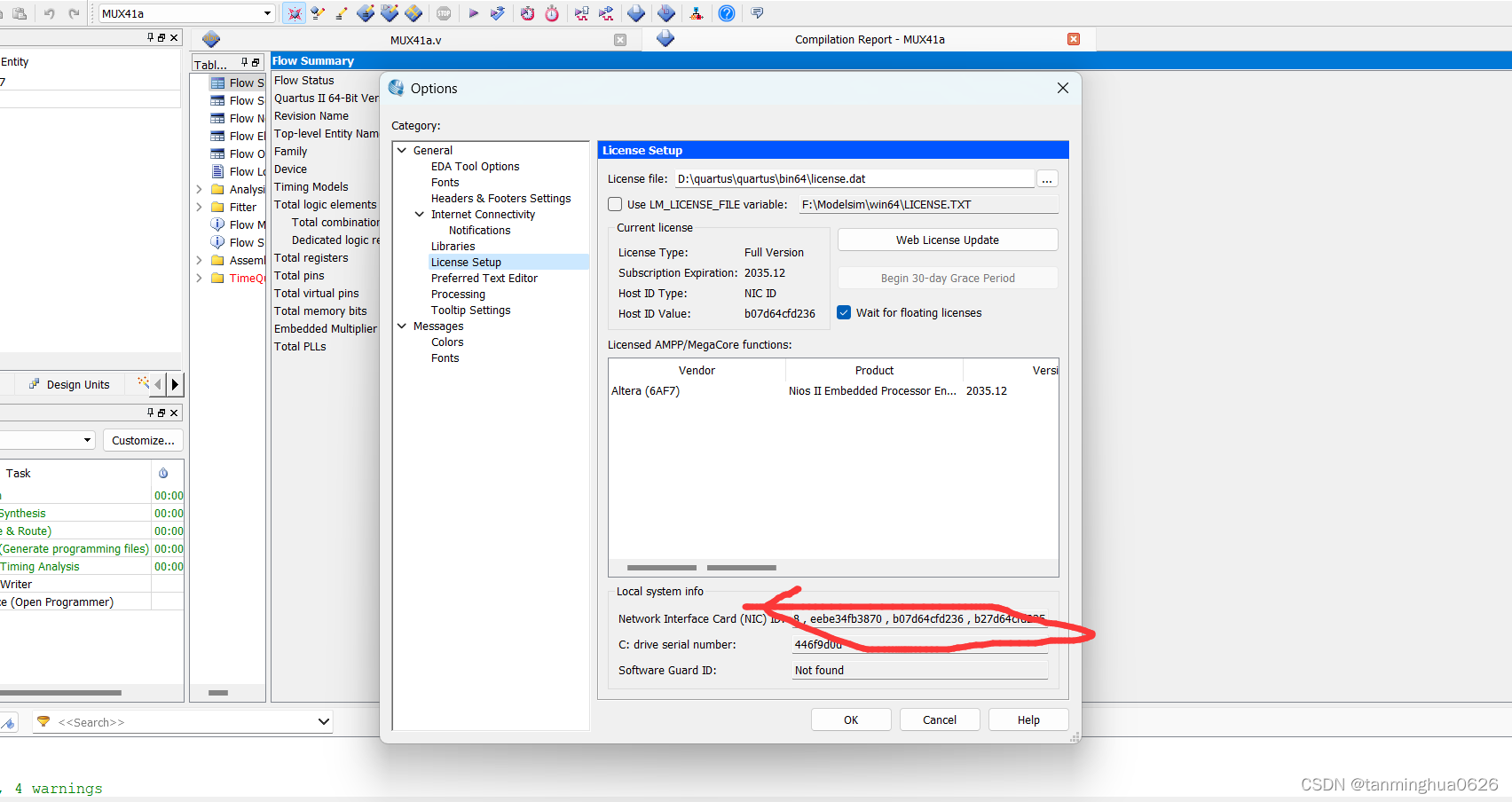Expand the Fitter folder in report tree

199,207
